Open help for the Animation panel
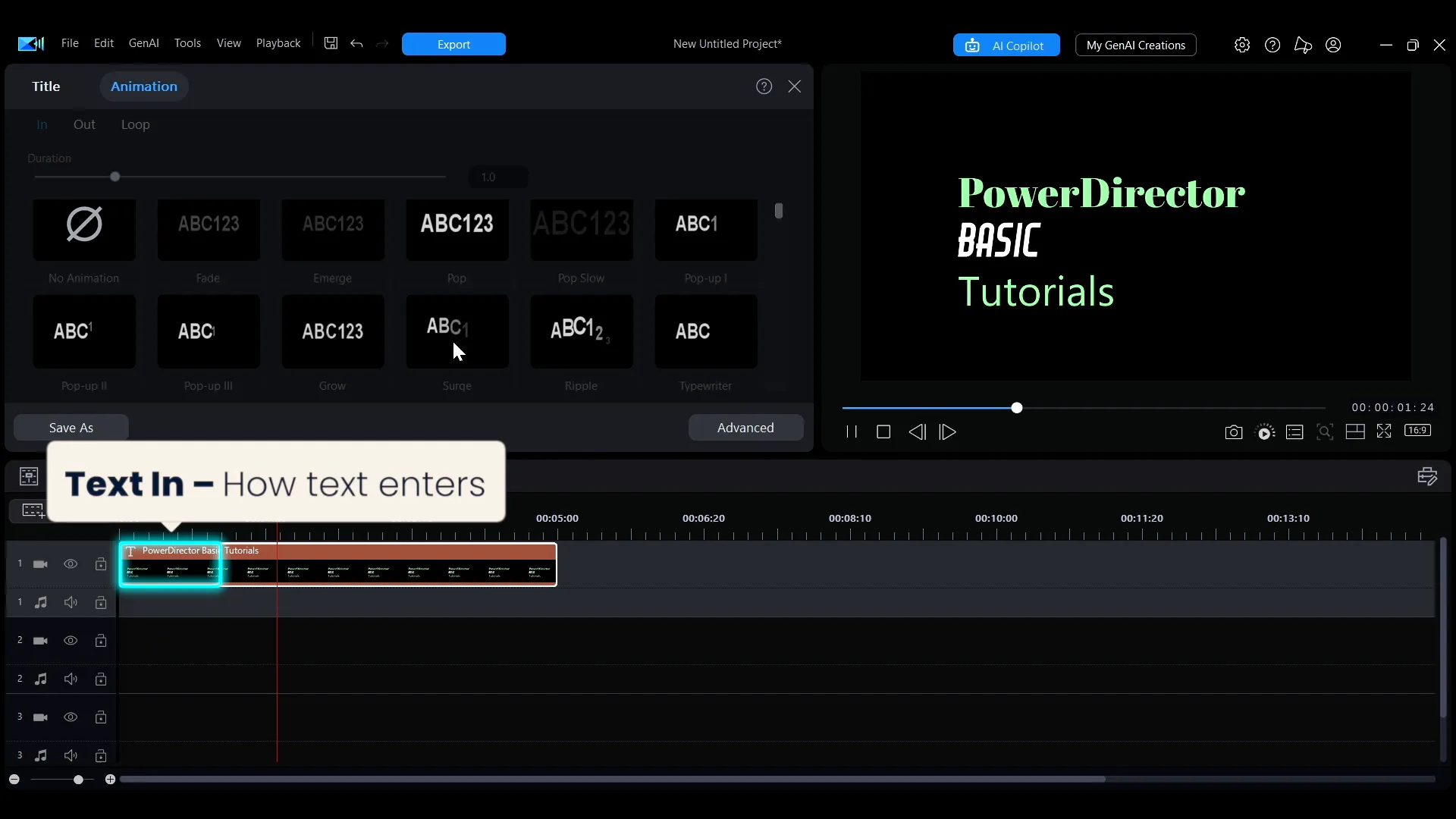The width and height of the screenshot is (1456, 819). point(764,86)
